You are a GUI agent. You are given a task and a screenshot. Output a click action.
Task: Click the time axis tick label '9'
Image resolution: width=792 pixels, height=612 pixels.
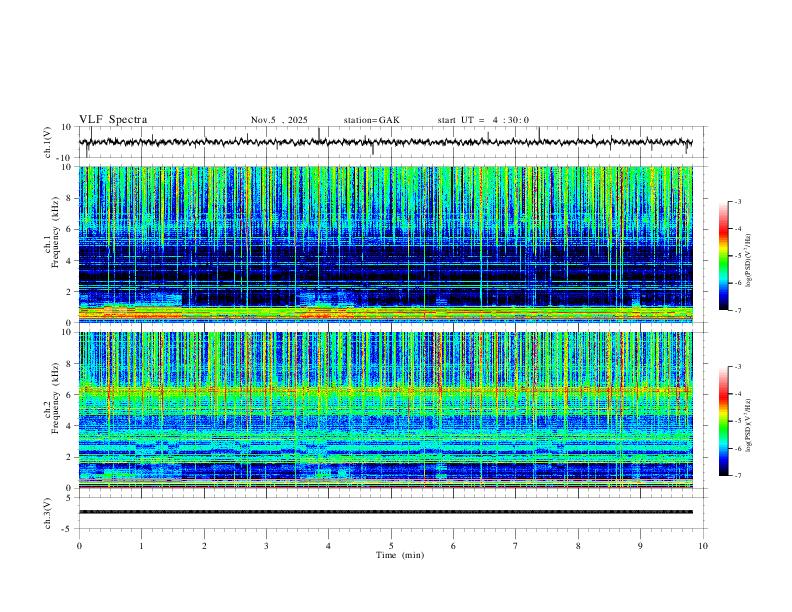pos(640,546)
